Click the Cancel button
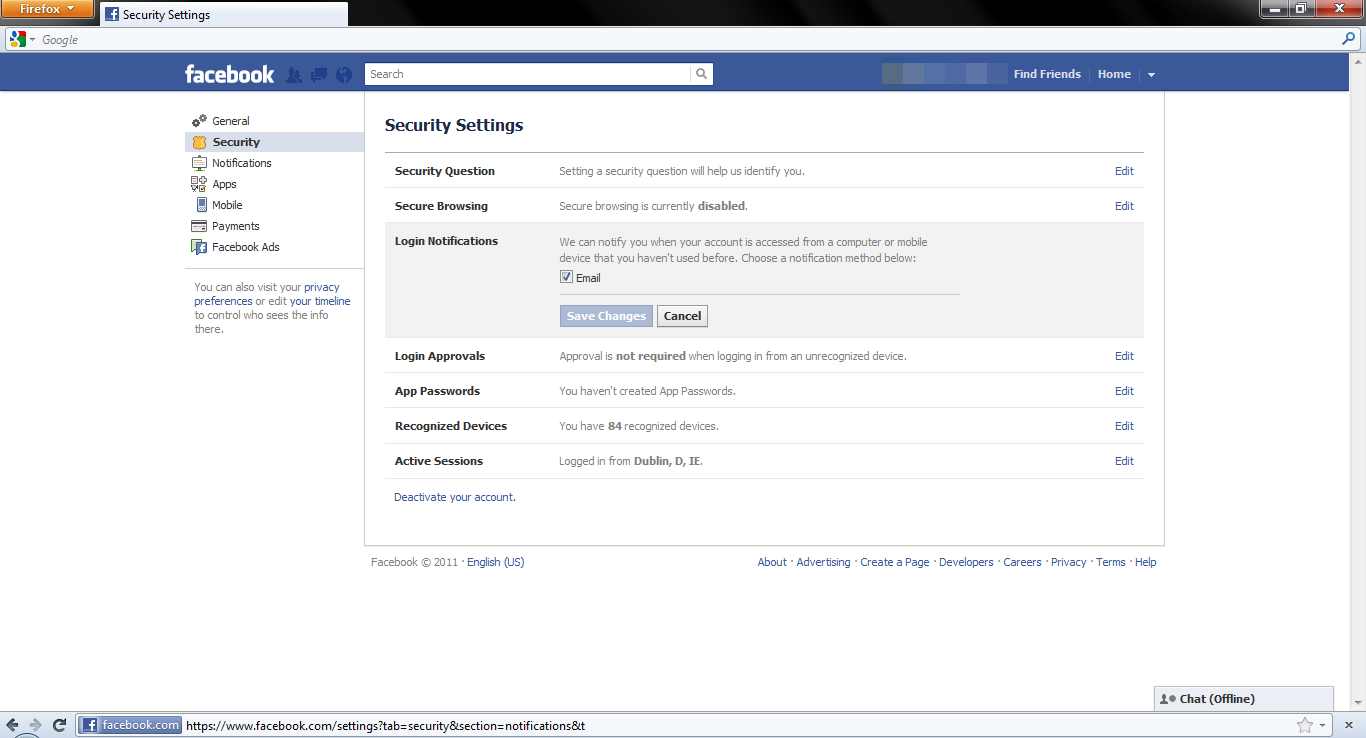The image size is (1366, 738). tap(682, 316)
